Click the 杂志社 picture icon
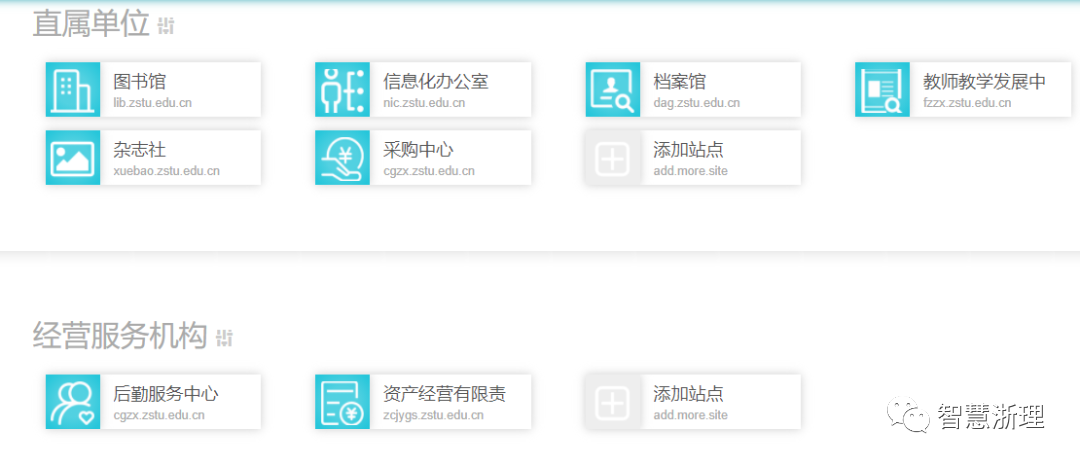Screen dimensions: 1080x465 coord(73,158)
